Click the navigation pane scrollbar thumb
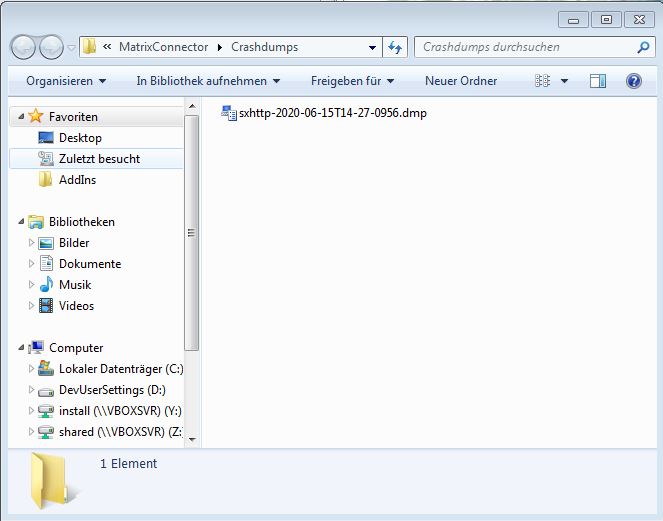 pyautogui.click(x=192, y=233)
